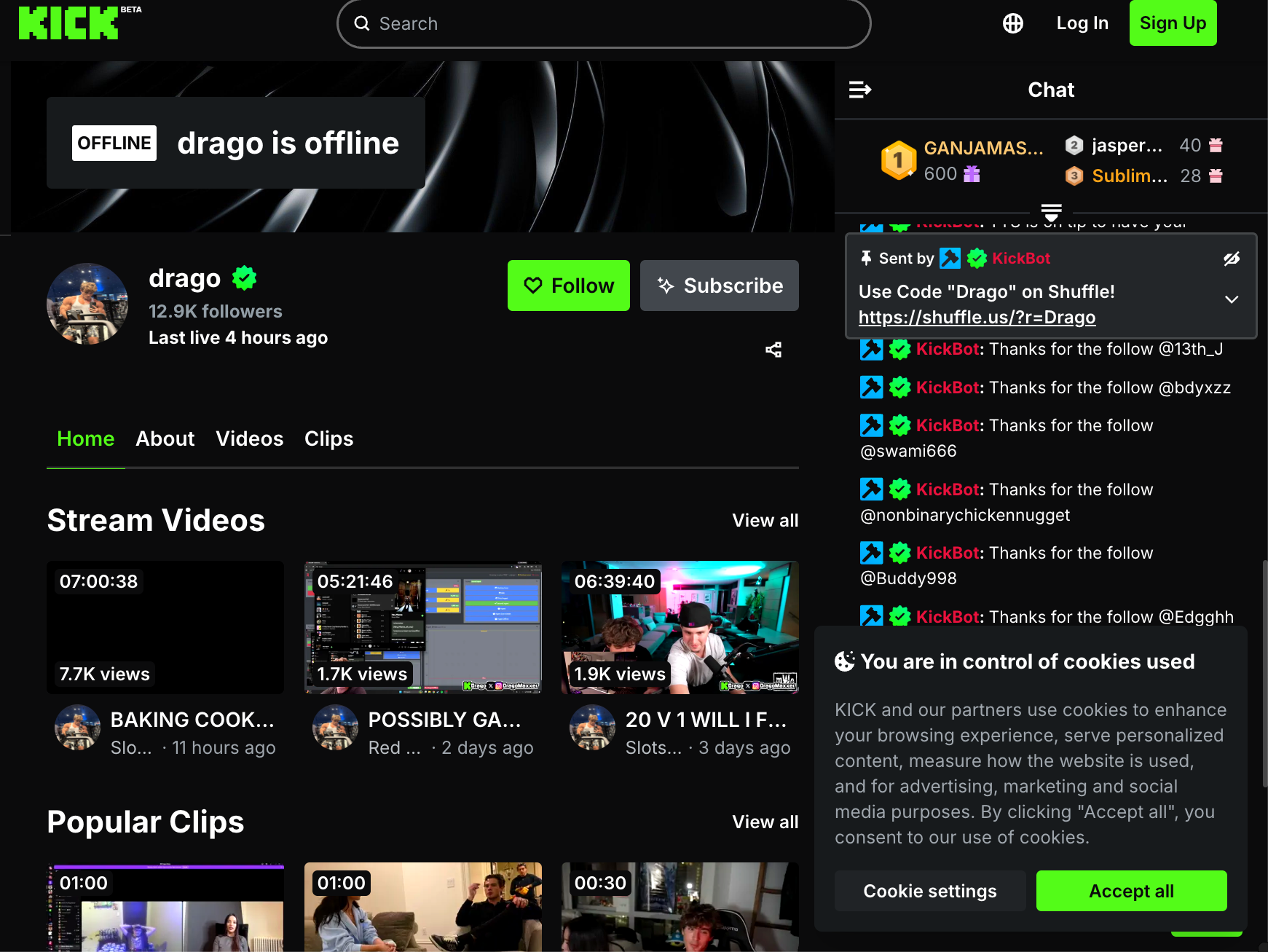Viewport: 1268px width, 952px height.
Task: Collapse the gift leaderboard handle
Action: pyautogui.click(x=1051, y=213)
